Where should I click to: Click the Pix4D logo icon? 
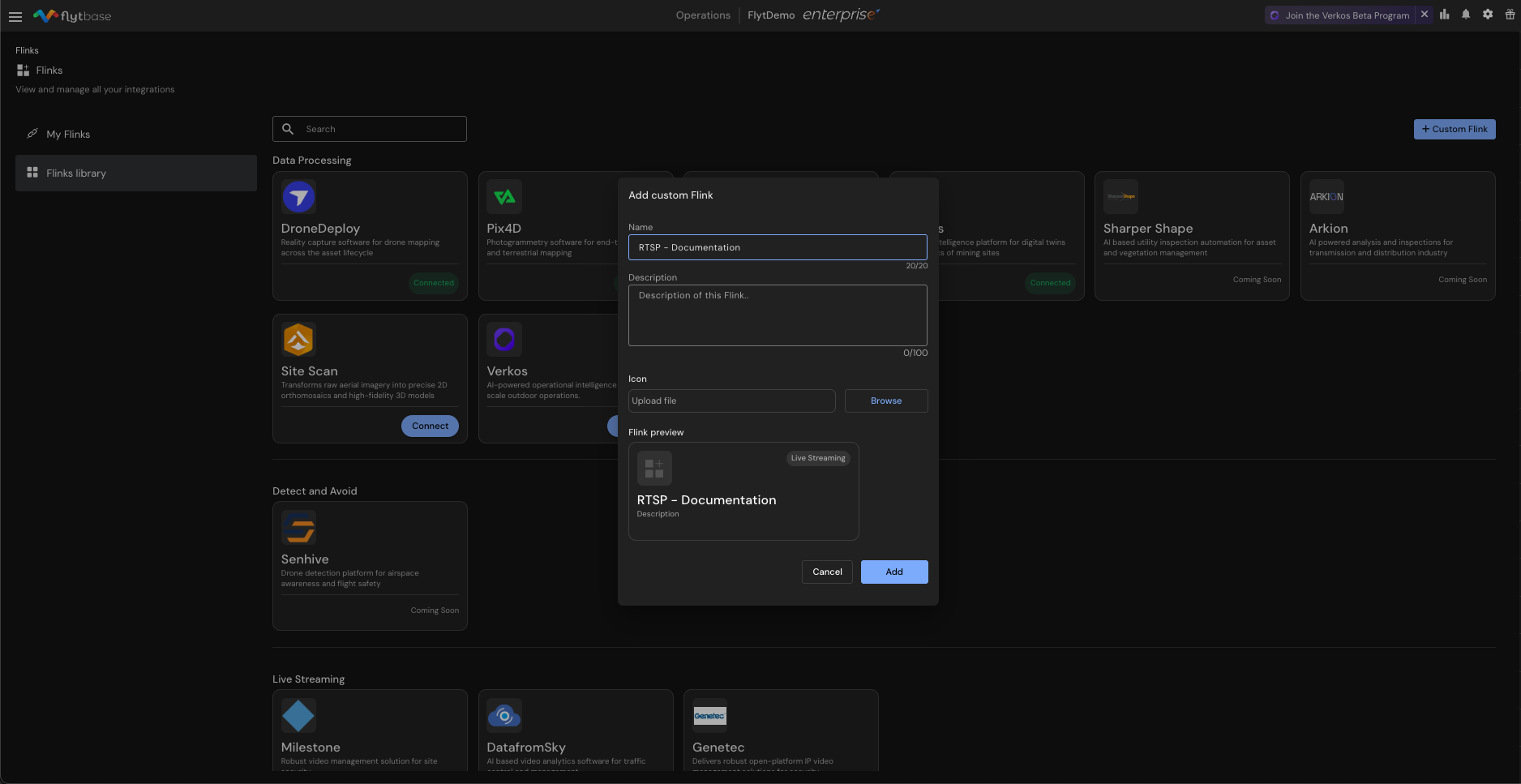(x=504, y=197)
